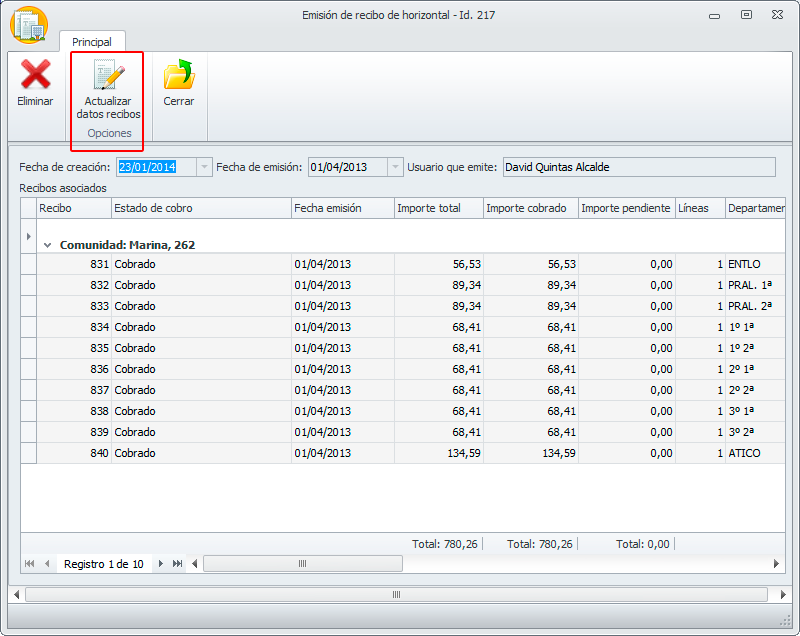Select the Principal ribbon tab
Viewport: 800px width, 636px height.
click(92, 42)
